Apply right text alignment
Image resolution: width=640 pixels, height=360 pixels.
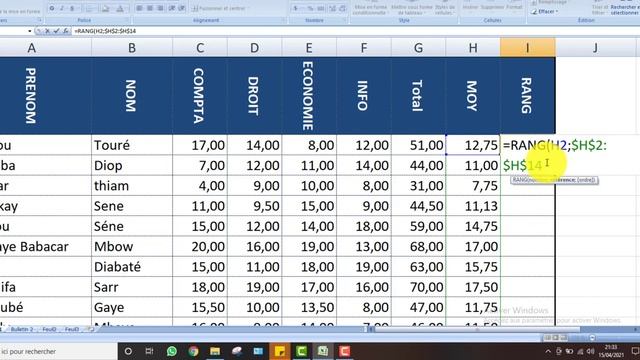click(160, 8)
